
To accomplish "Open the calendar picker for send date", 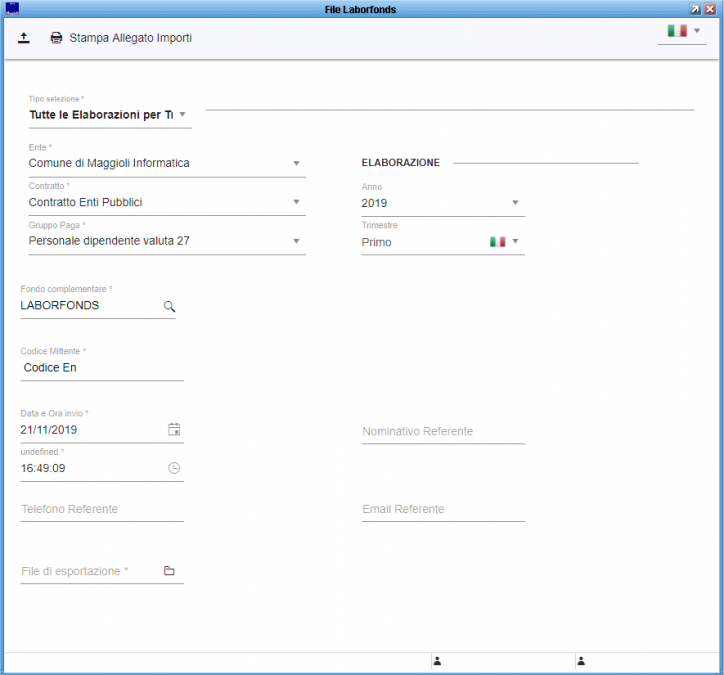I will point(174,429).
